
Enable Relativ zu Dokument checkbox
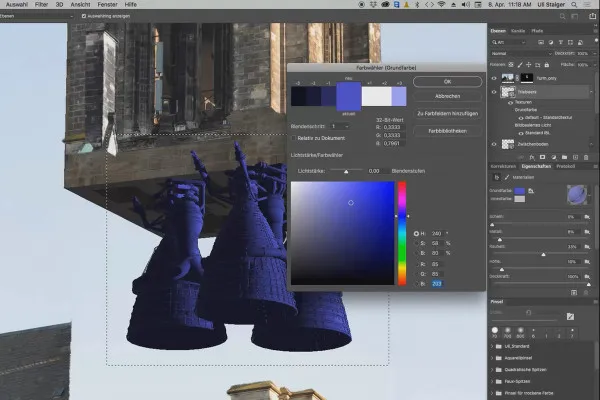point(294,138)
